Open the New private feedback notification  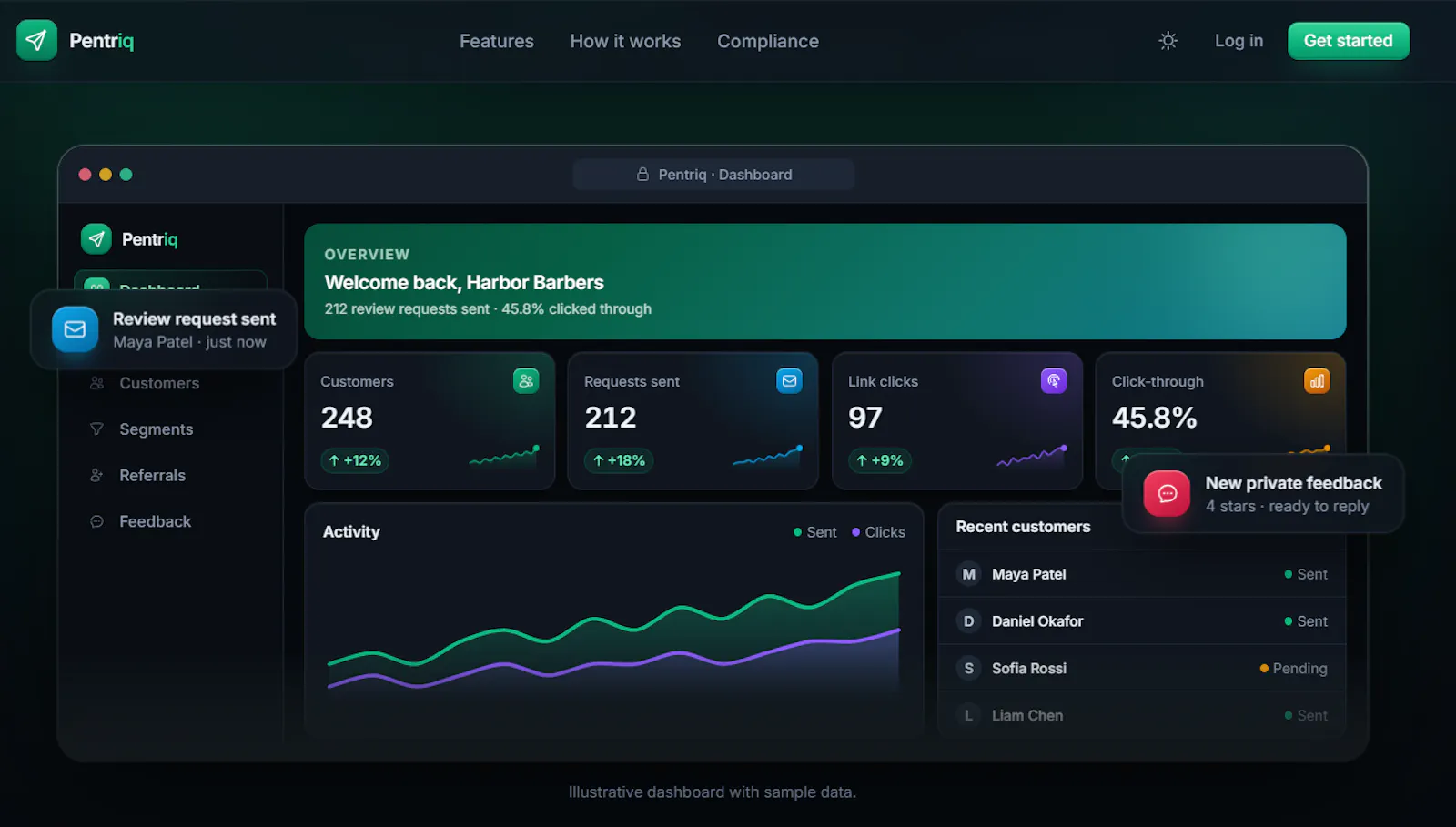(x=1263, y=493)
